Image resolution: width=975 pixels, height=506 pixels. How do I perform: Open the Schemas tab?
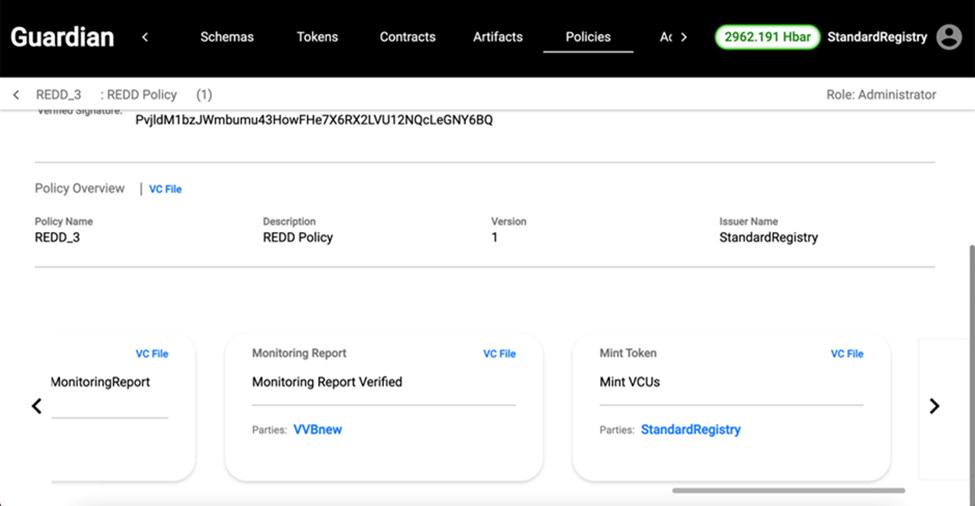[227, 37]
